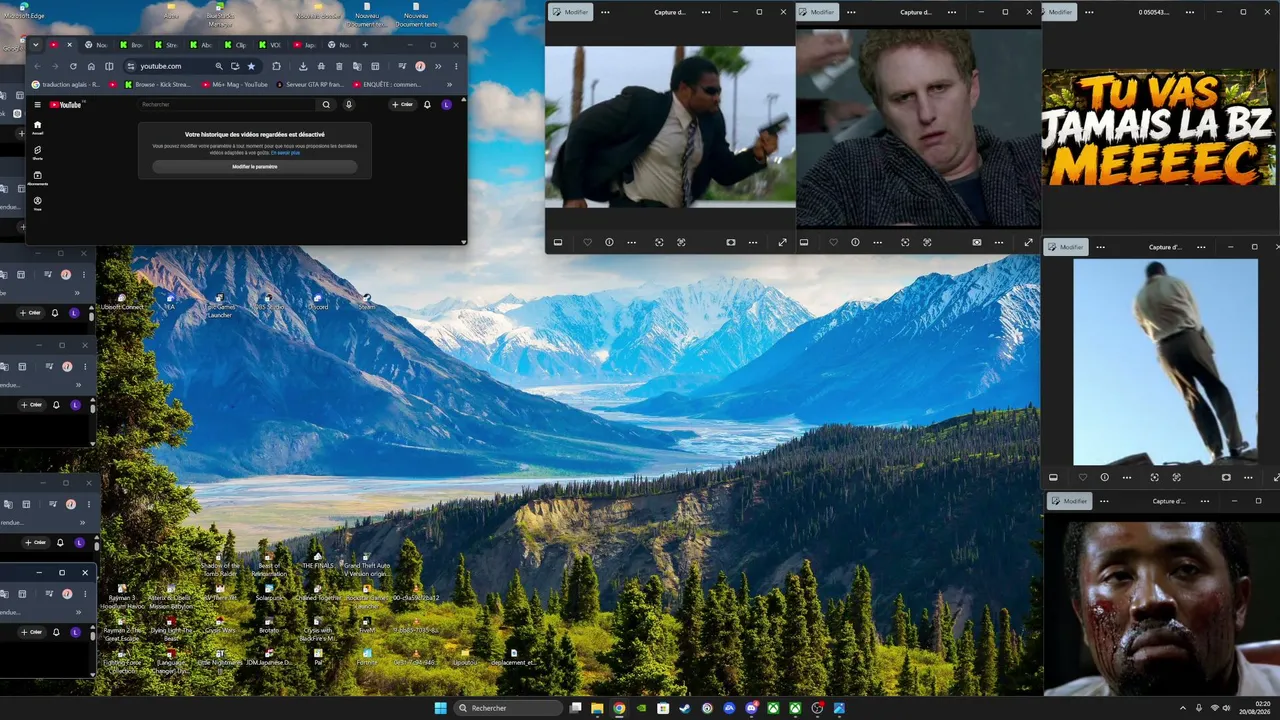Favorite the man-standing-on-ledge photo with heart
The image size is (1280, 720).
pos(1082,477)
